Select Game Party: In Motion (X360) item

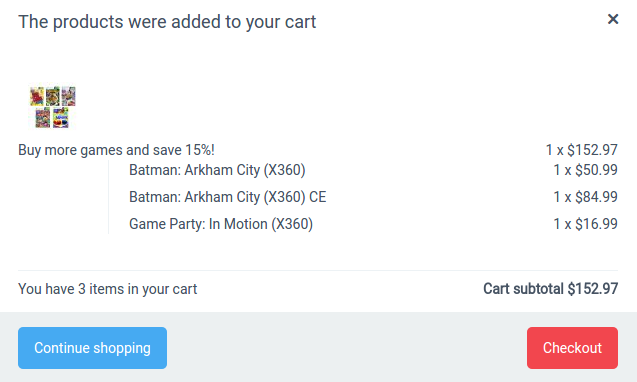pos(221,224)
